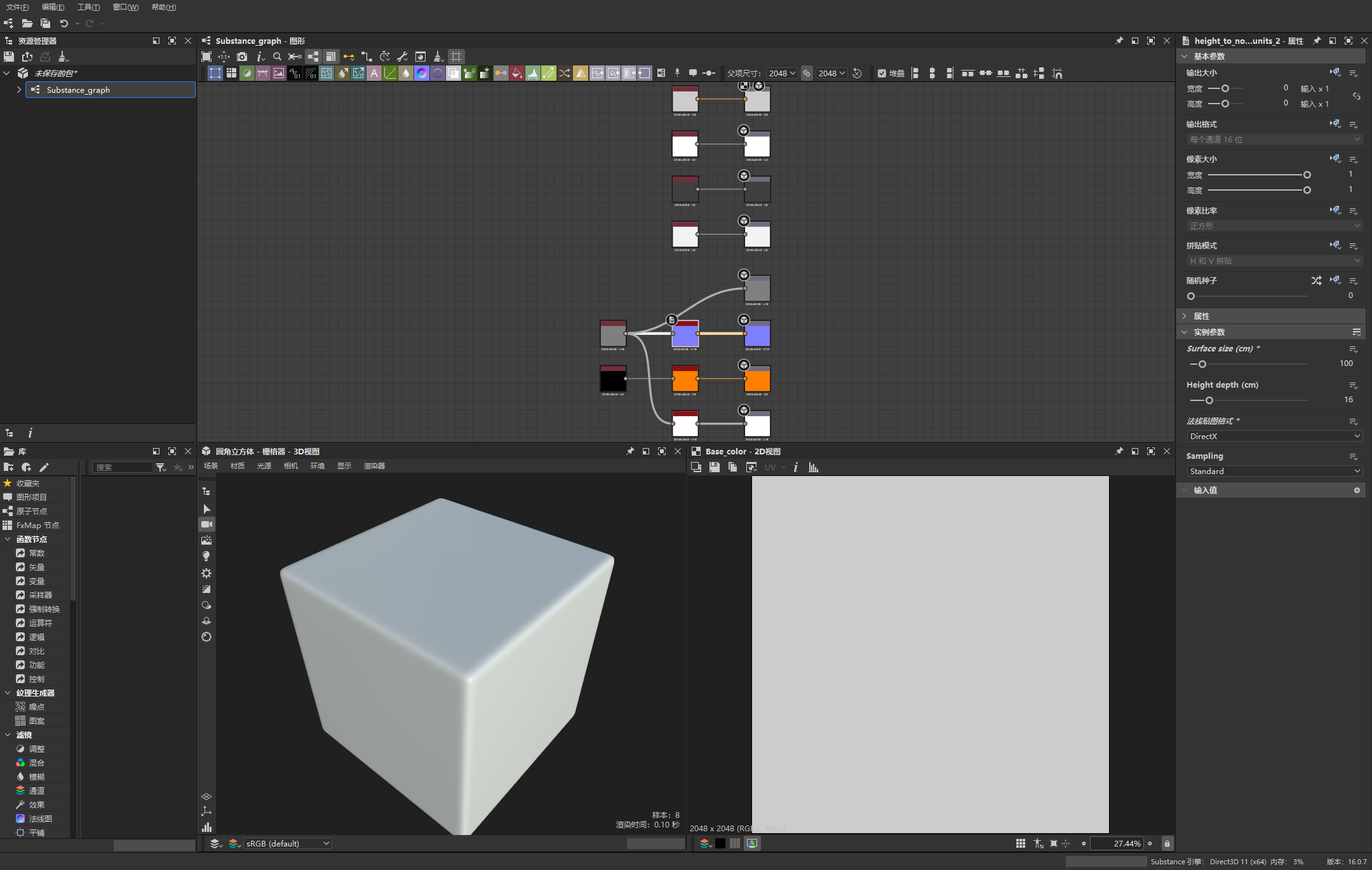Click the 像素大小 宽度 slider handle

coord(1307,175)
